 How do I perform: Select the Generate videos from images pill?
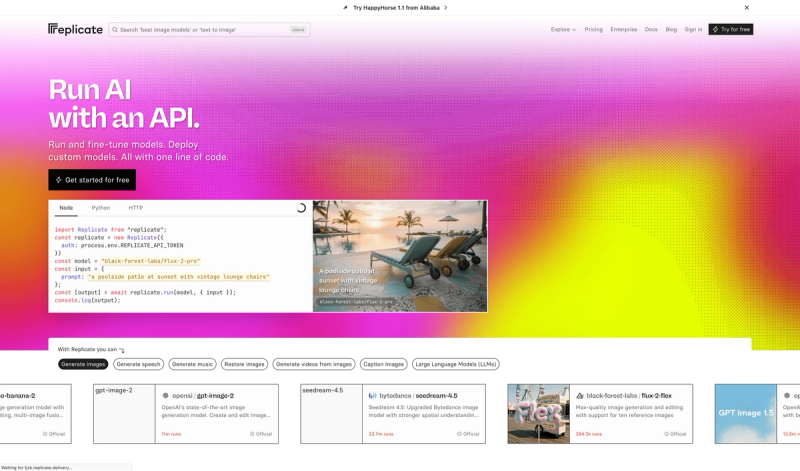(314, 364)
